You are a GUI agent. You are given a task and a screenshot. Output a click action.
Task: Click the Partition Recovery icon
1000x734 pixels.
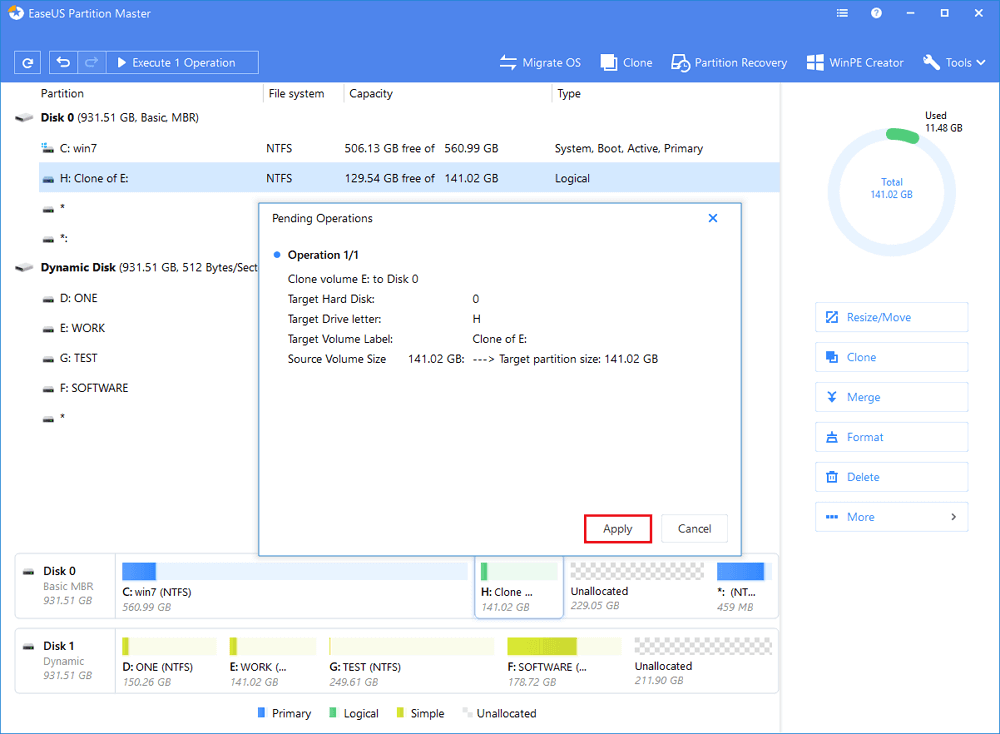tap(680, 62)
